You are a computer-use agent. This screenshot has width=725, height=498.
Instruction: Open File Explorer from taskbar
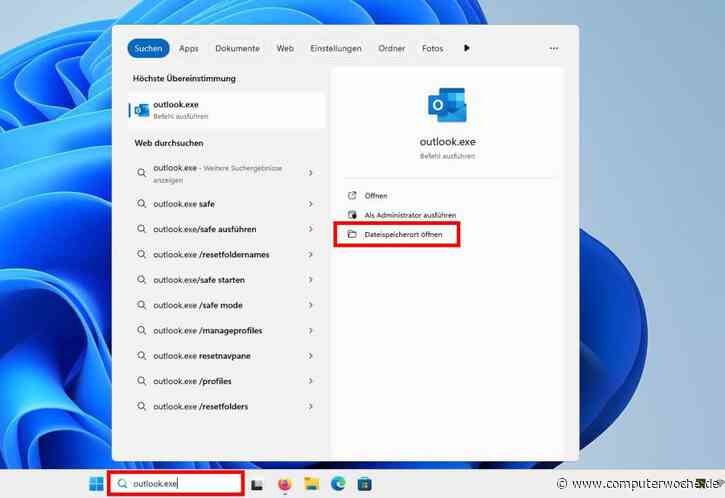[312, 484]
